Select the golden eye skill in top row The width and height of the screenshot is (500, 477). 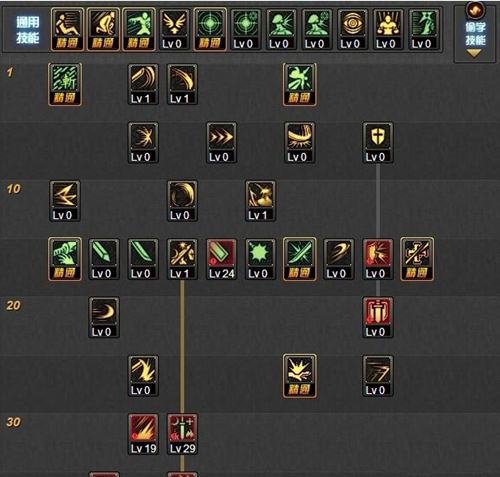point(352,29)
